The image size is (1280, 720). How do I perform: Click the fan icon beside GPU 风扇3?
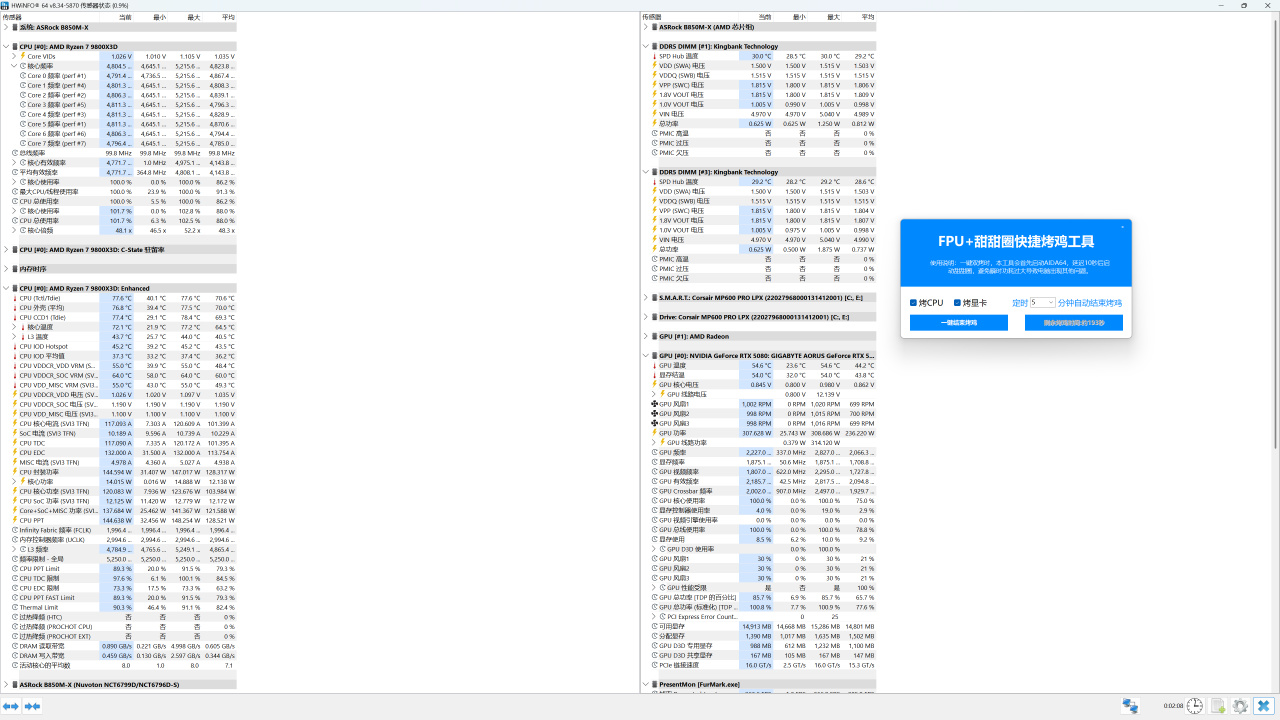click(x=654, y=423)
